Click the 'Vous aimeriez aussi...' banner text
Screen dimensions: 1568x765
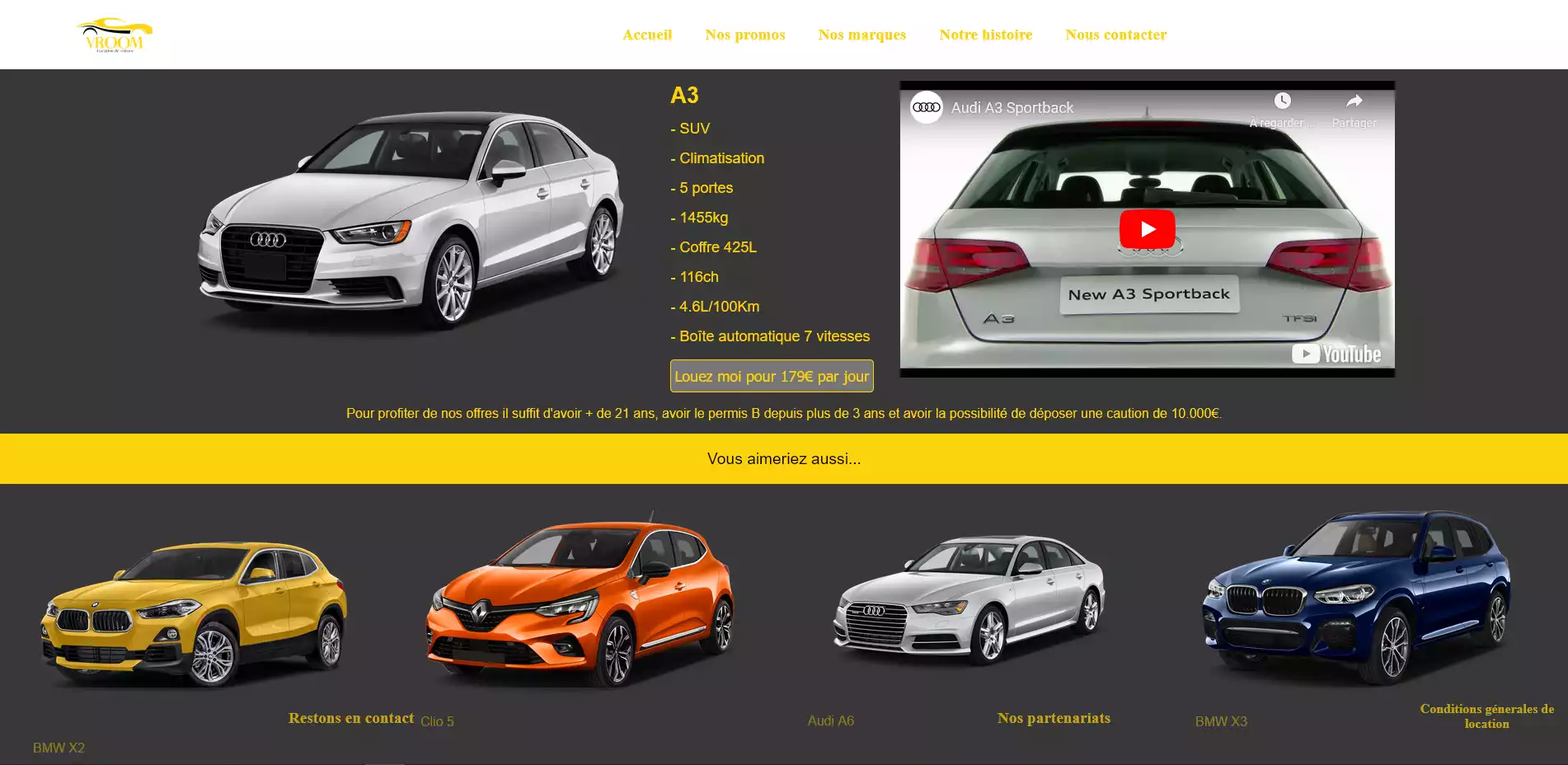tap(784, 458)
